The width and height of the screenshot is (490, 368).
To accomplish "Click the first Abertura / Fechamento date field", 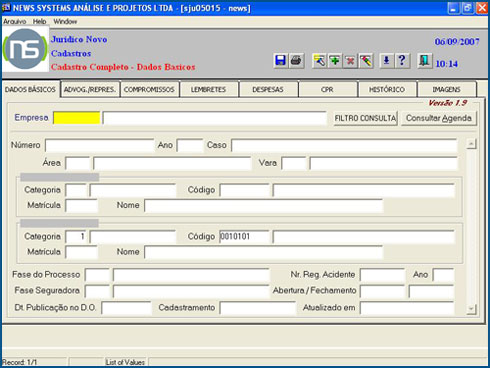I will click(x=383, y=291).
